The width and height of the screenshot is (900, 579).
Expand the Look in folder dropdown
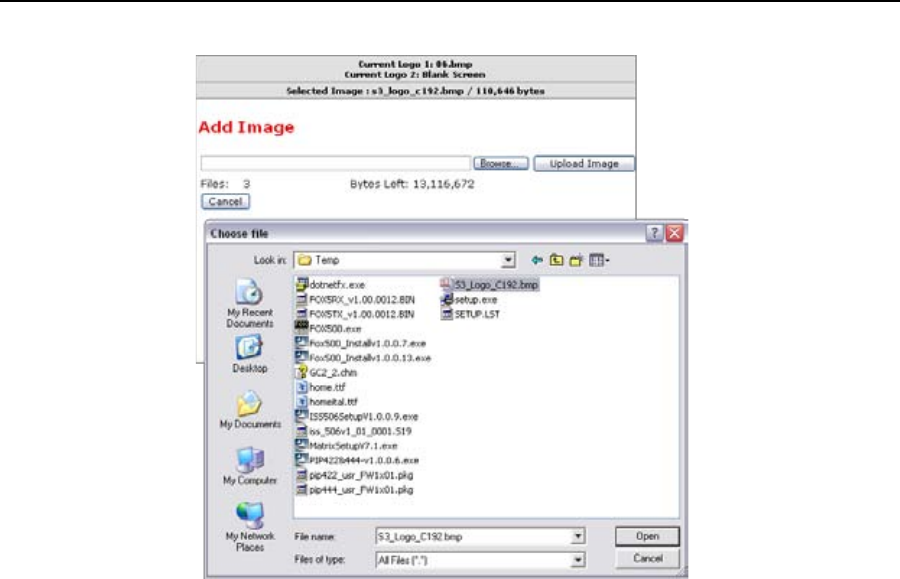coord(508,260)
